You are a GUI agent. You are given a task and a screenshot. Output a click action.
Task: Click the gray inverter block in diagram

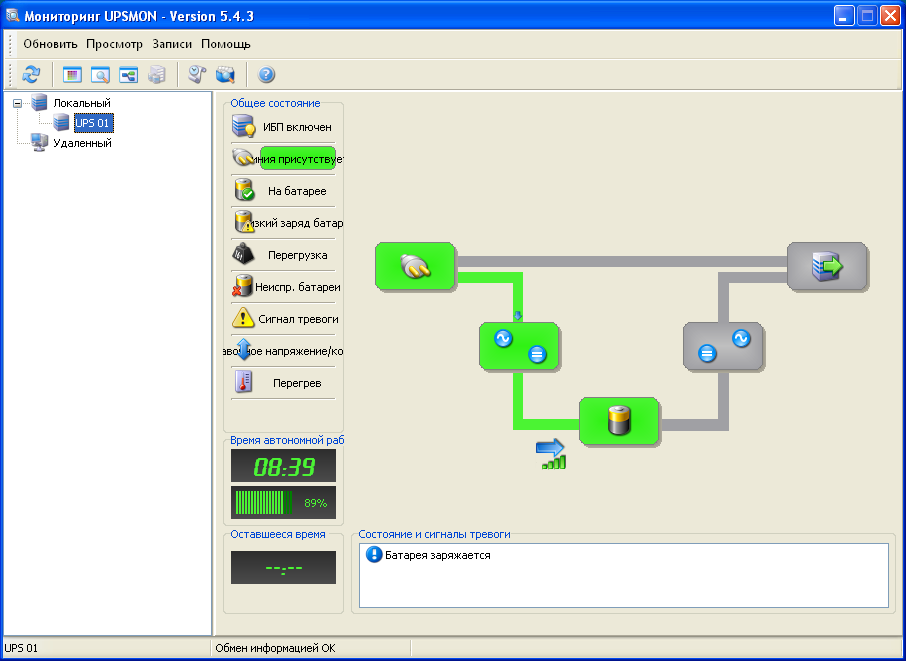tap(722, 345)
